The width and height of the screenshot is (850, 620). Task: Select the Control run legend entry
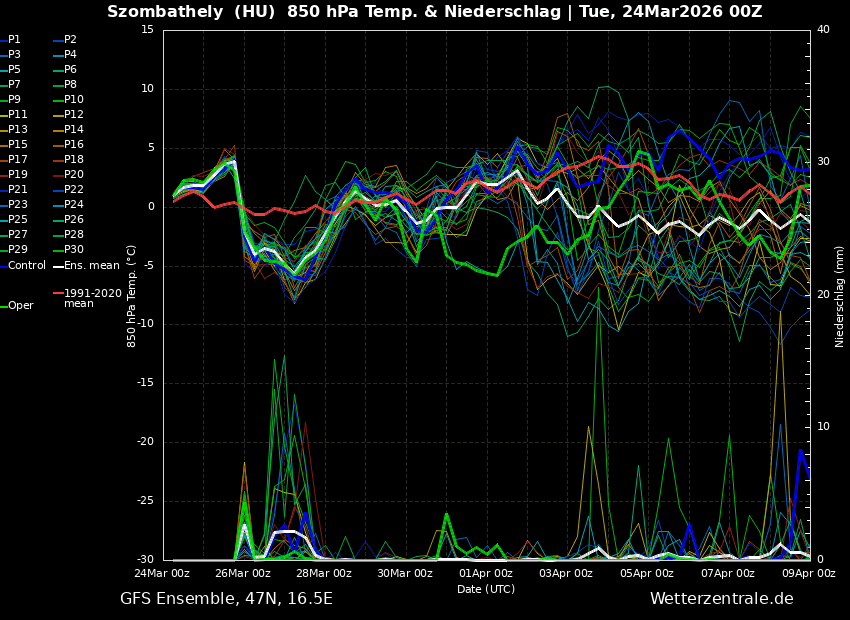[x=27, y=265]
